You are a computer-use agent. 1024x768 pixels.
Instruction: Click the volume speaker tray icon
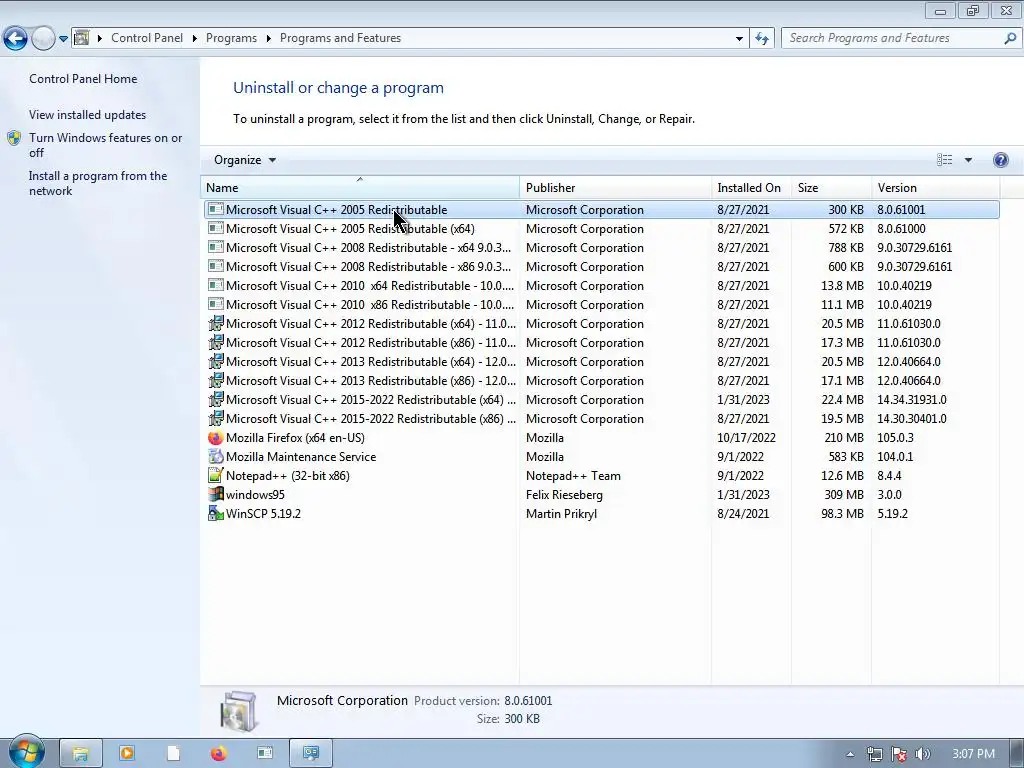923,754
